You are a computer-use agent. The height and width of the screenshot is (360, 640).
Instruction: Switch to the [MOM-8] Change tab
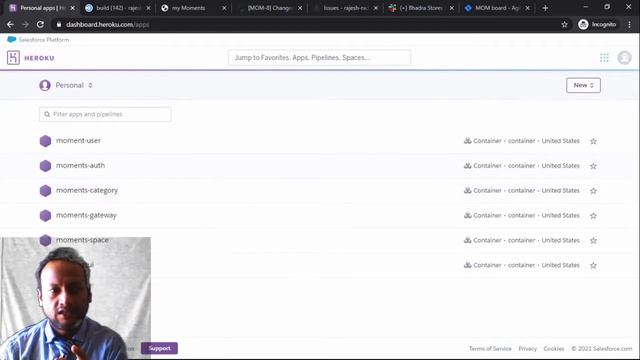[x=268, y=8]
